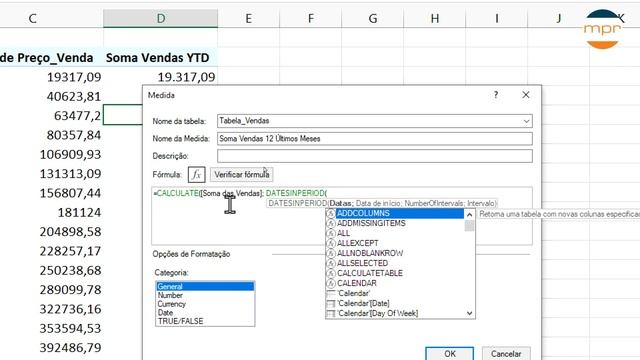Select column D header
Screen dimensions: 640x360
(x=160, y=18)
